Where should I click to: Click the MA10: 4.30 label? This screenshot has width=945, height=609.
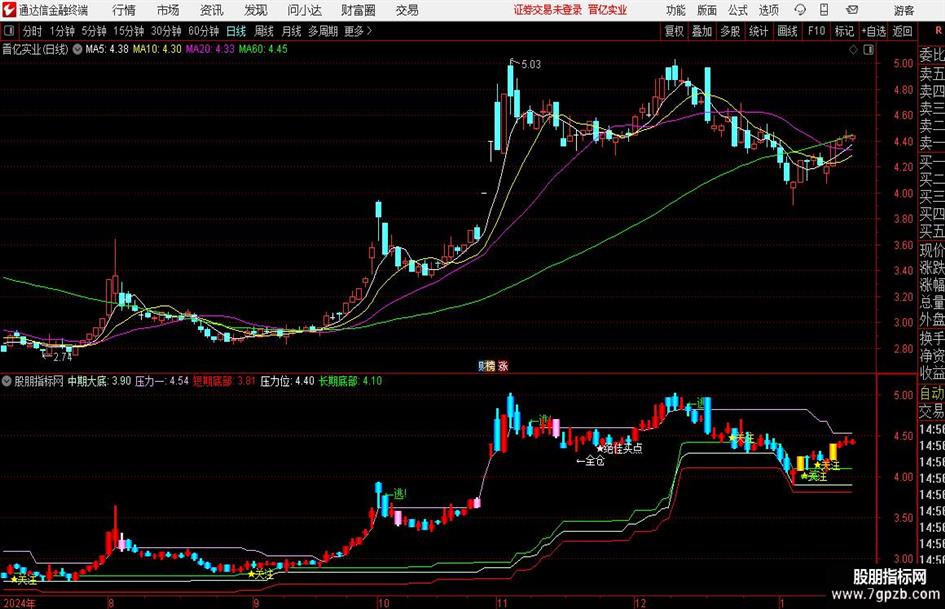(x=157, y=49)
